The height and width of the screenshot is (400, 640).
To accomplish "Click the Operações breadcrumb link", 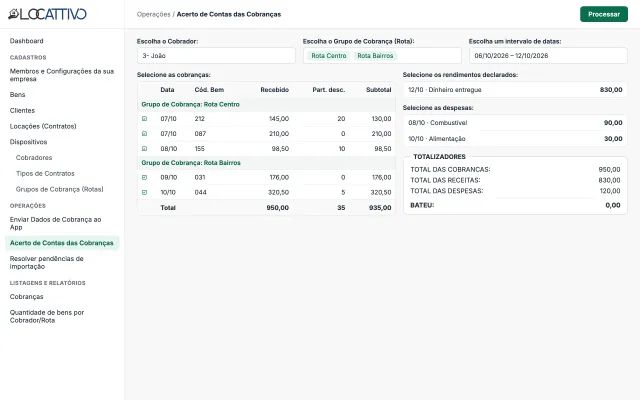I will click(x=154, y=14).
